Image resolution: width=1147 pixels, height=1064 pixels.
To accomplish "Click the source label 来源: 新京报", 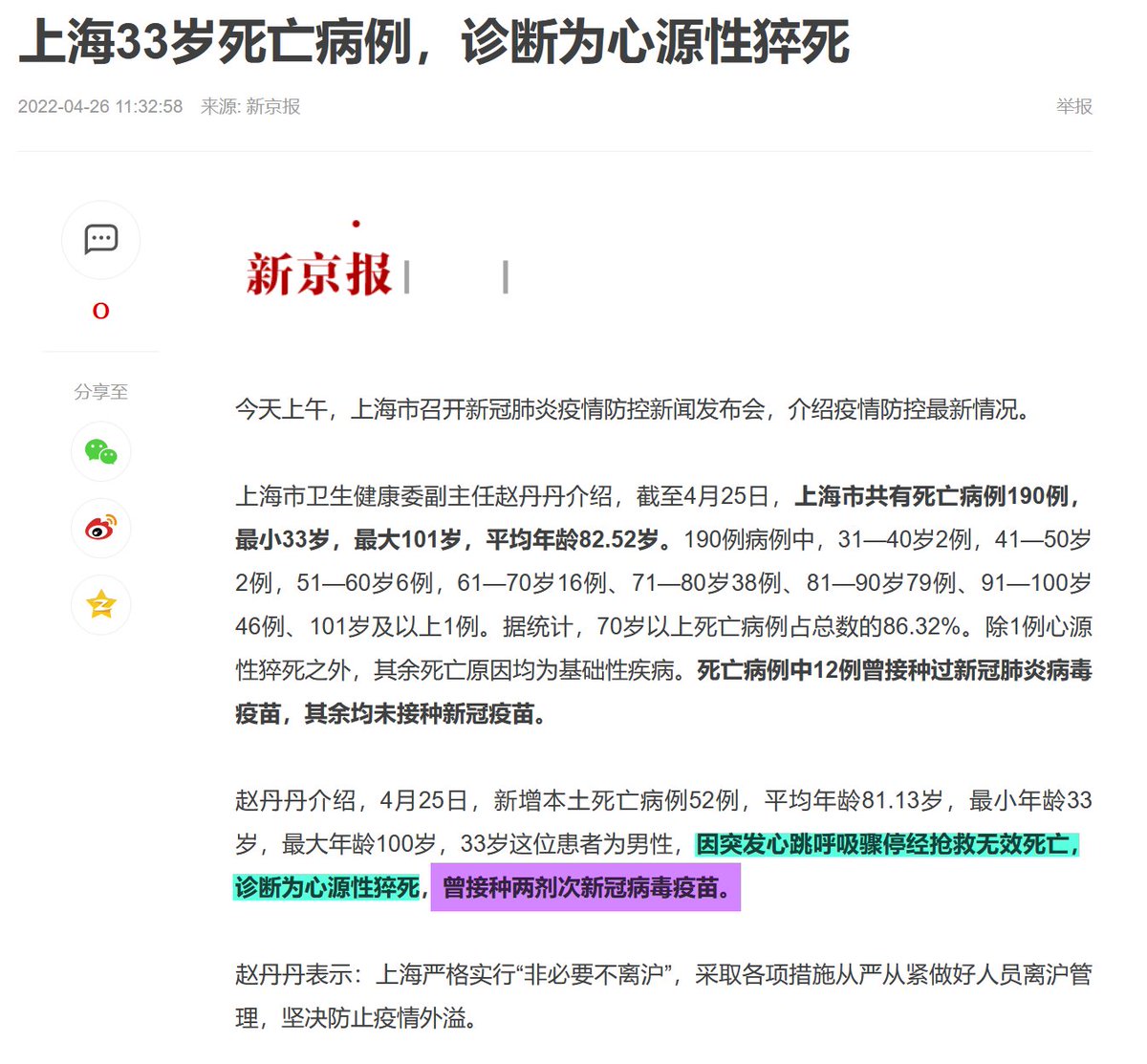I will tap(250, 106).
